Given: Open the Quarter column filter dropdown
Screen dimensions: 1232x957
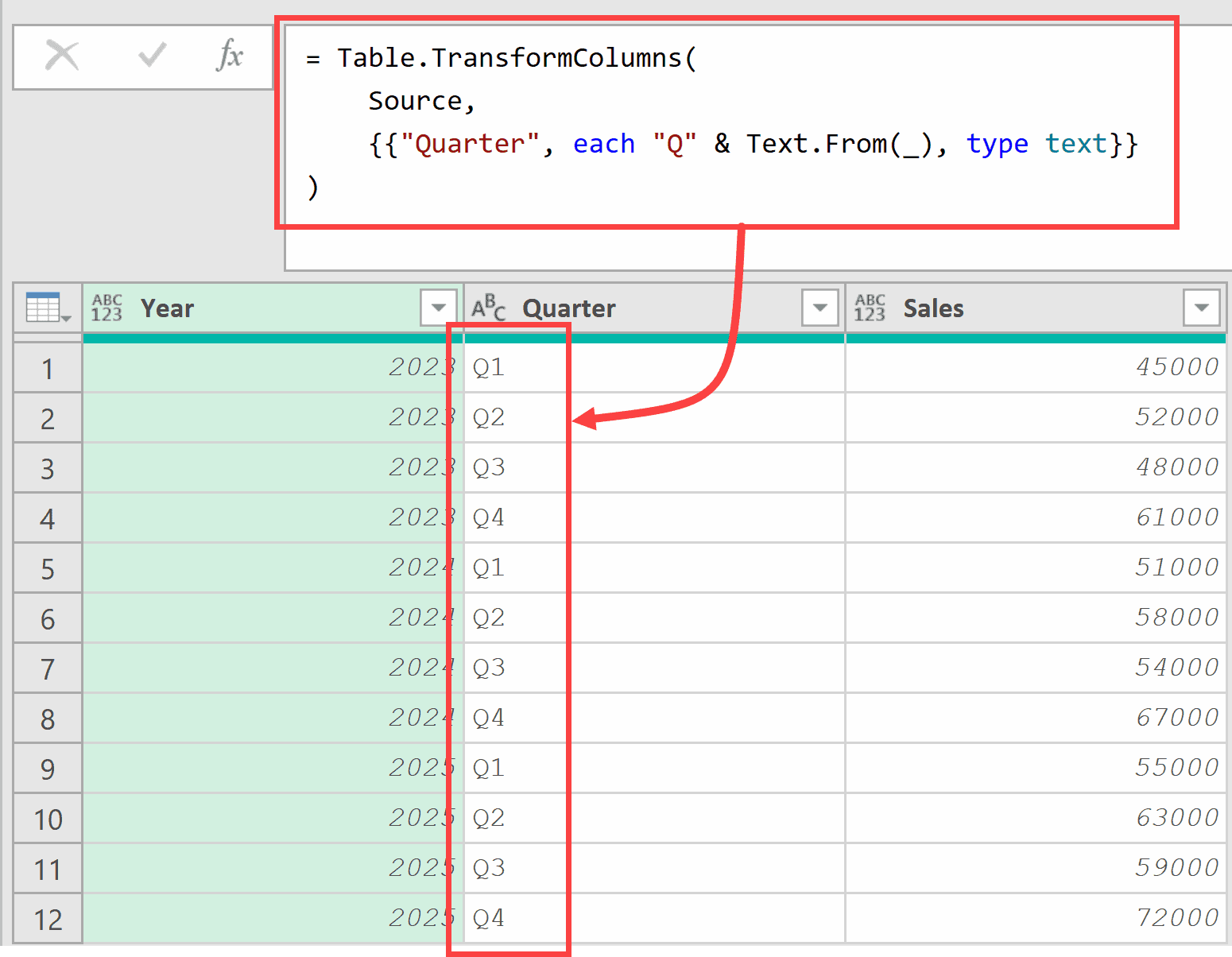Looking at the screenshot, I should click(x=819, y=308).
